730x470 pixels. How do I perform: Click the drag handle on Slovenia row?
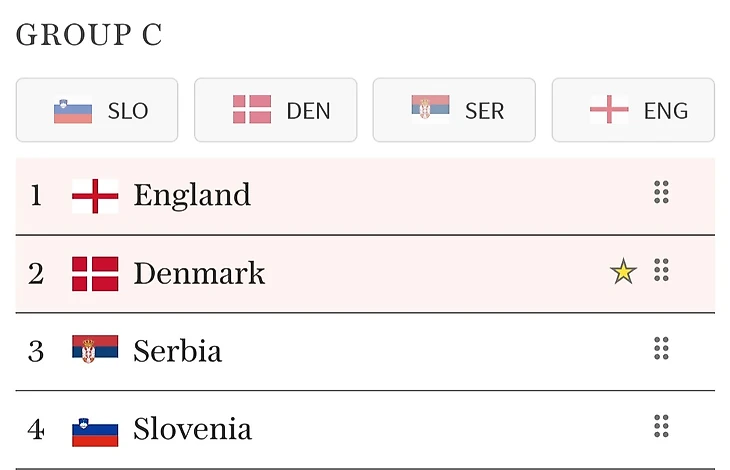661,426
